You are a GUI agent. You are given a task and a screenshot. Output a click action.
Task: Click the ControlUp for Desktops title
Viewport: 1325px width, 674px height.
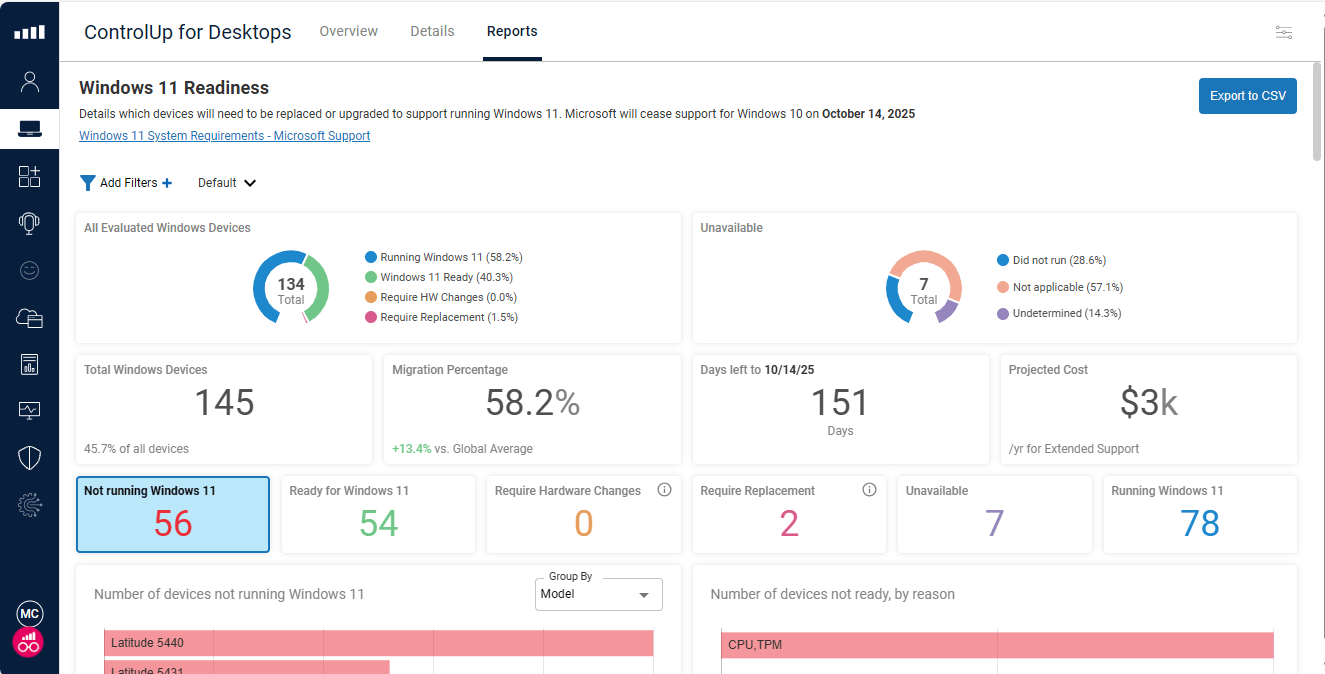[188, 32]
